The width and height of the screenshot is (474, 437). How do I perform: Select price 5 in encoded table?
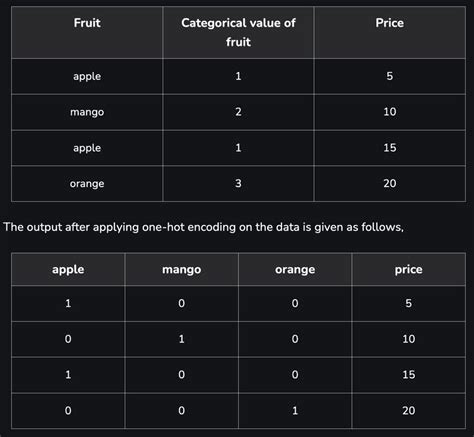409,303
